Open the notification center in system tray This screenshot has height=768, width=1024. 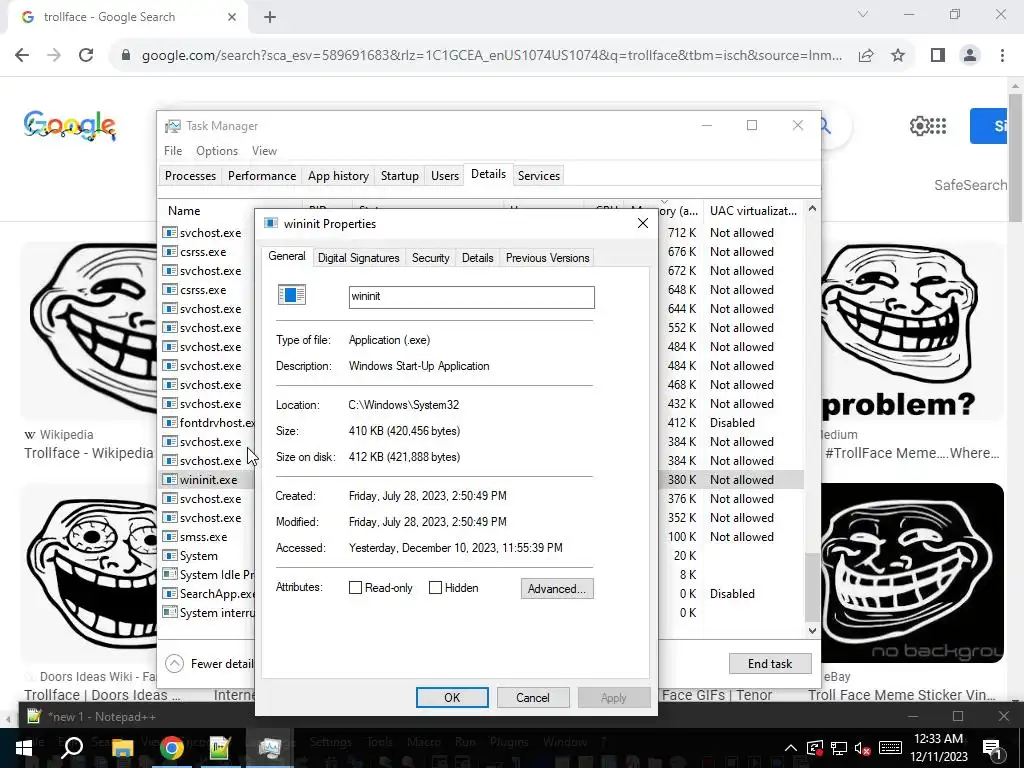[992, 748]
